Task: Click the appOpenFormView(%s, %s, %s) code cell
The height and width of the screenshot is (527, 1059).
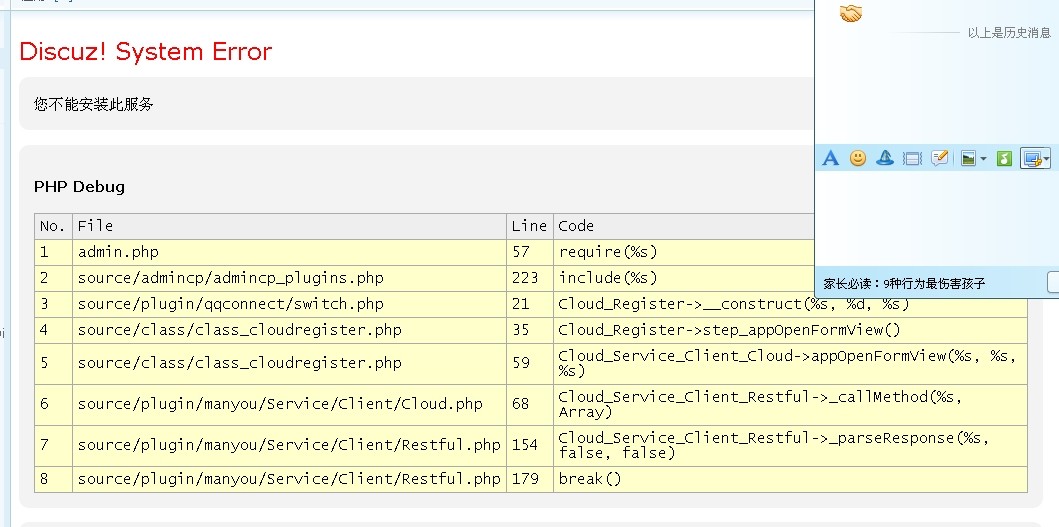Action: (x=790, y=363)
